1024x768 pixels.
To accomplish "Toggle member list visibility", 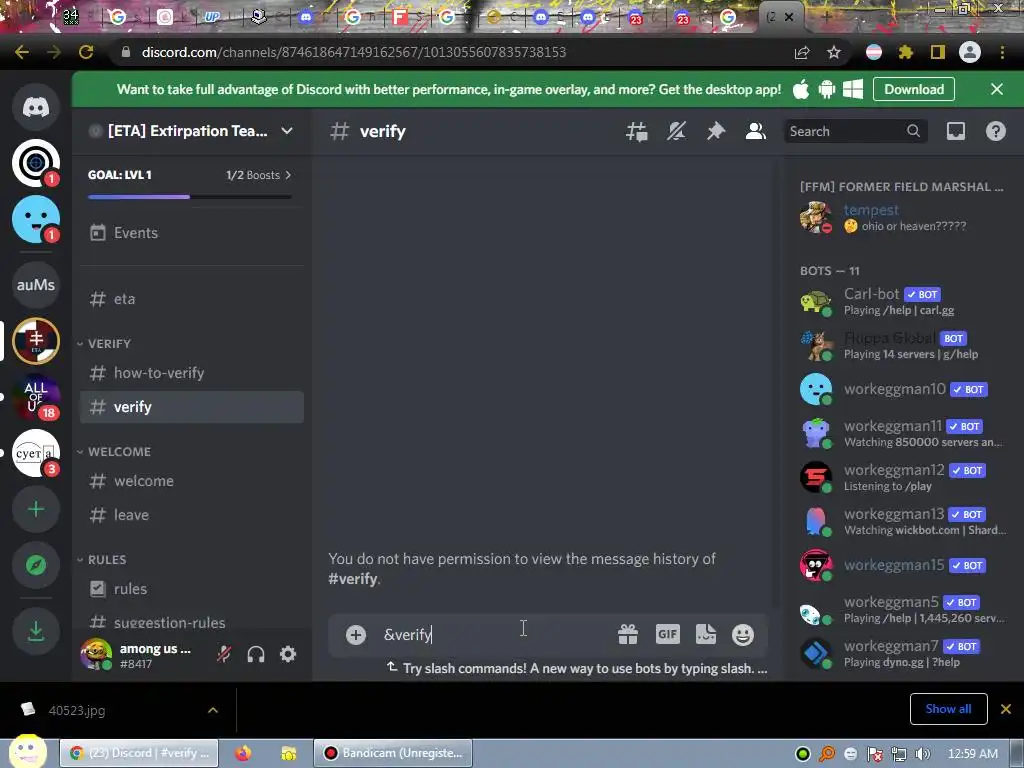I will click(x=756, y=131).
